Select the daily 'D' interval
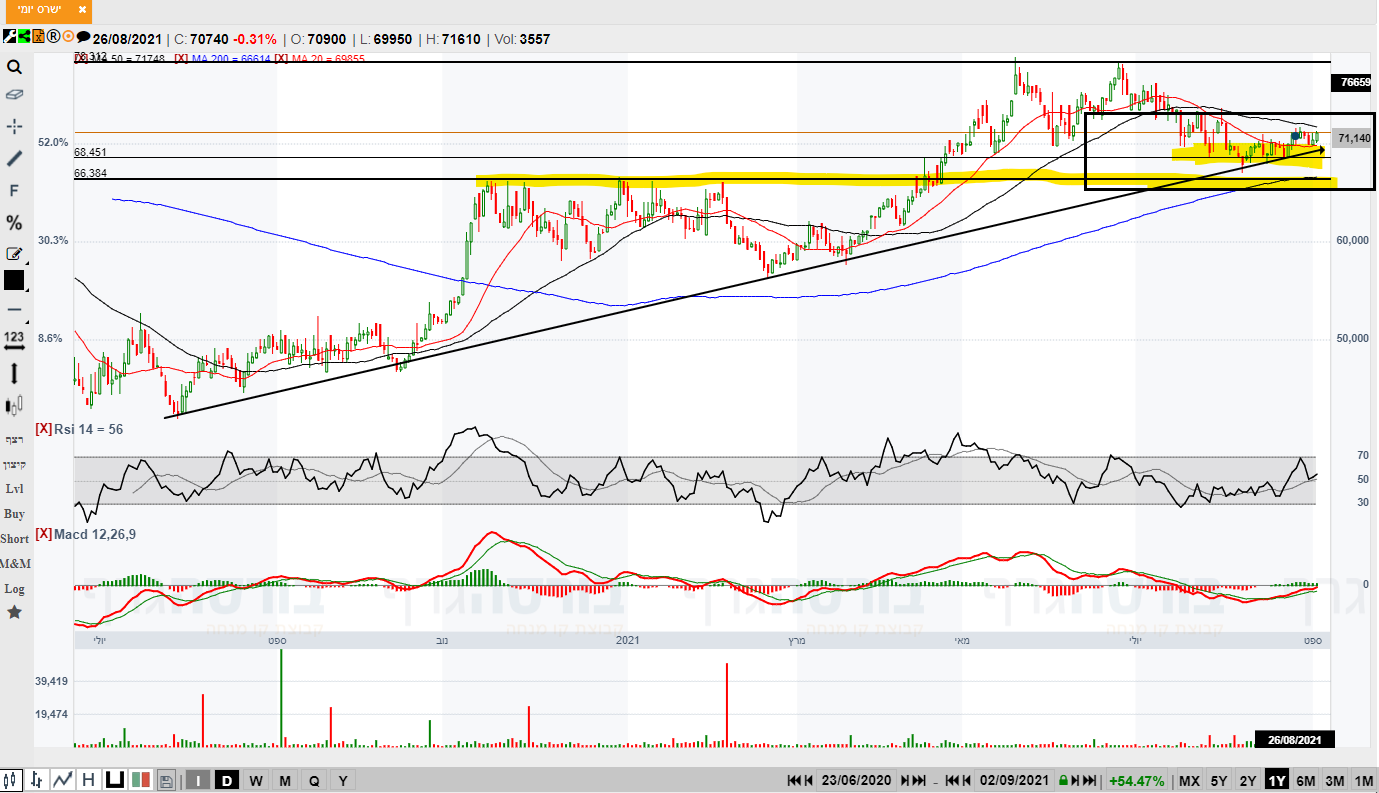 (x=227, y=780)
